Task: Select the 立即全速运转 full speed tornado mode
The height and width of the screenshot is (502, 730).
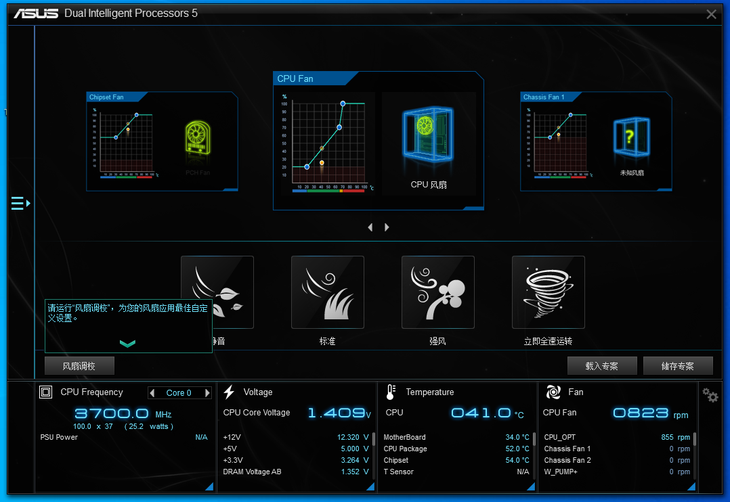Action: click(548, 292)
